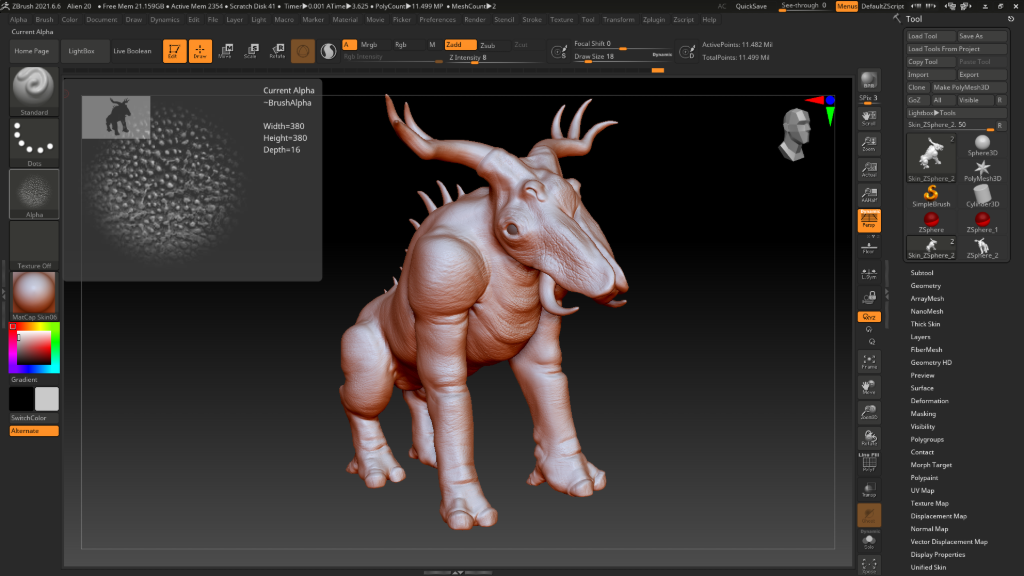
Task: Click the Gizmo 3D sphere icon
Action: coord(302,51)
